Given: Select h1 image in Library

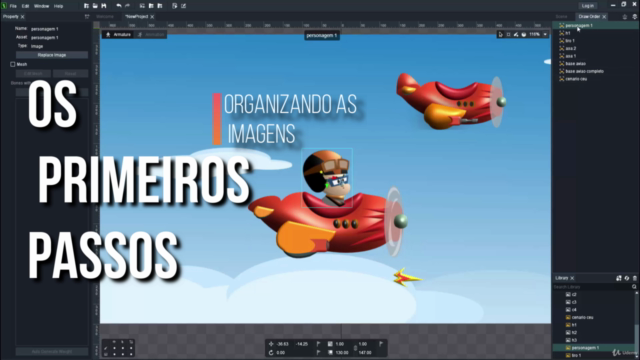Looking at the screenshot, I should 593,325.
